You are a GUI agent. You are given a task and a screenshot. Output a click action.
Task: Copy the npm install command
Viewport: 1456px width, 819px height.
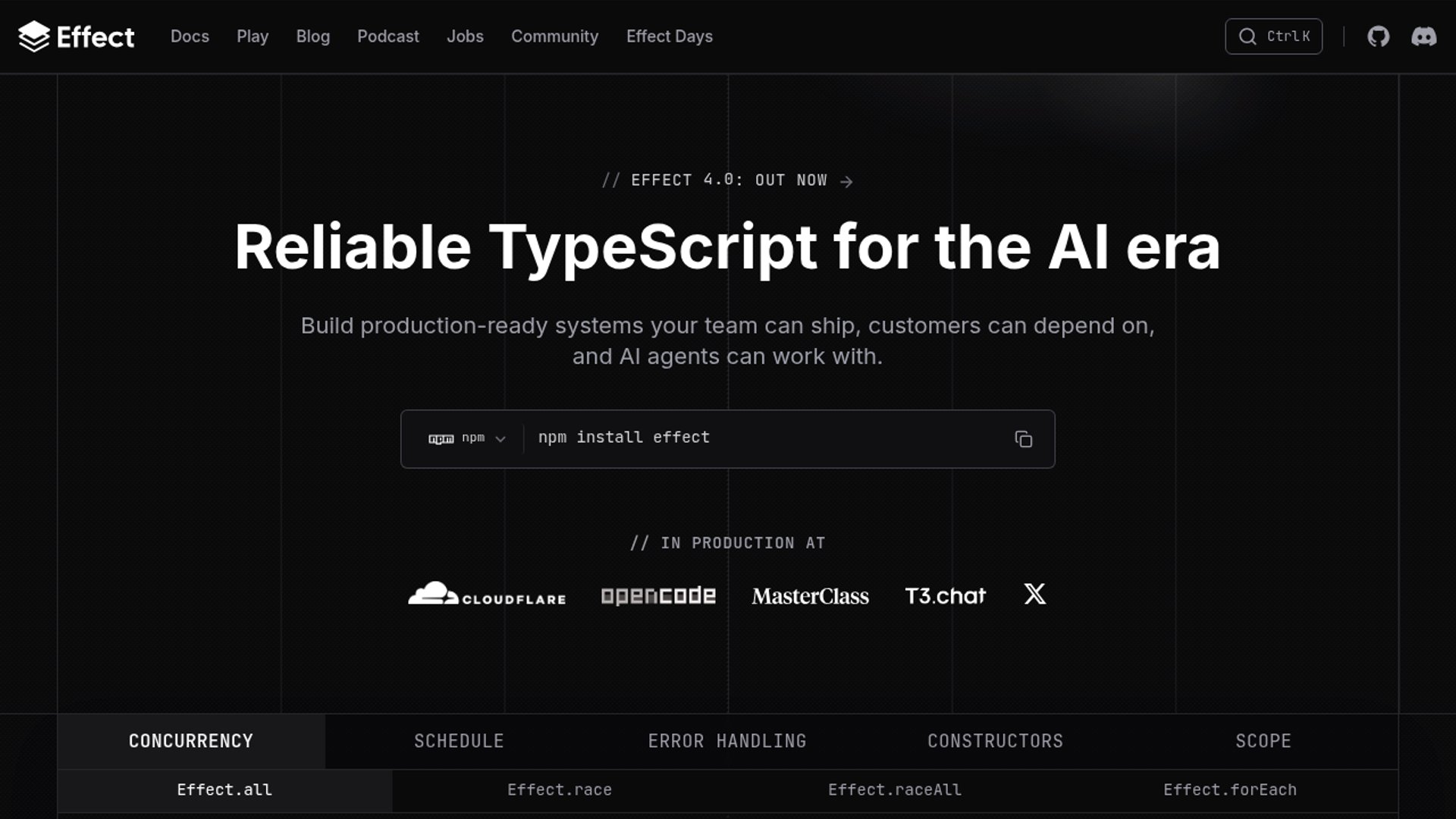pos(1023,439)
